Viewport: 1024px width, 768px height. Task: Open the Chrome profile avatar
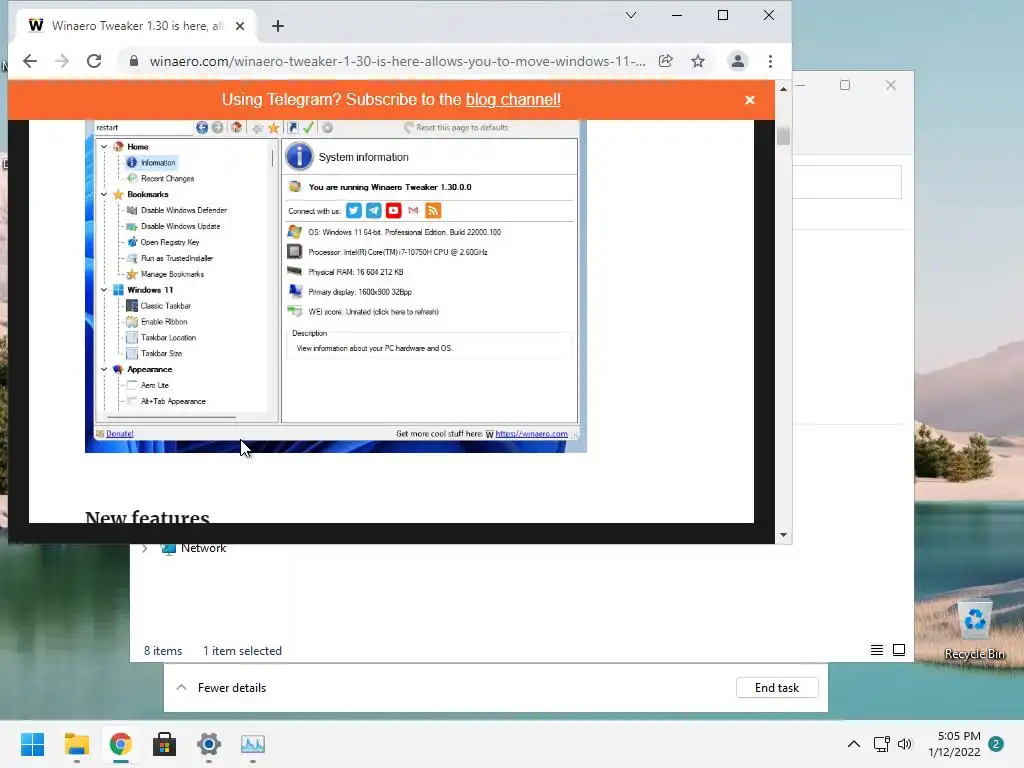tap(737, 61)
